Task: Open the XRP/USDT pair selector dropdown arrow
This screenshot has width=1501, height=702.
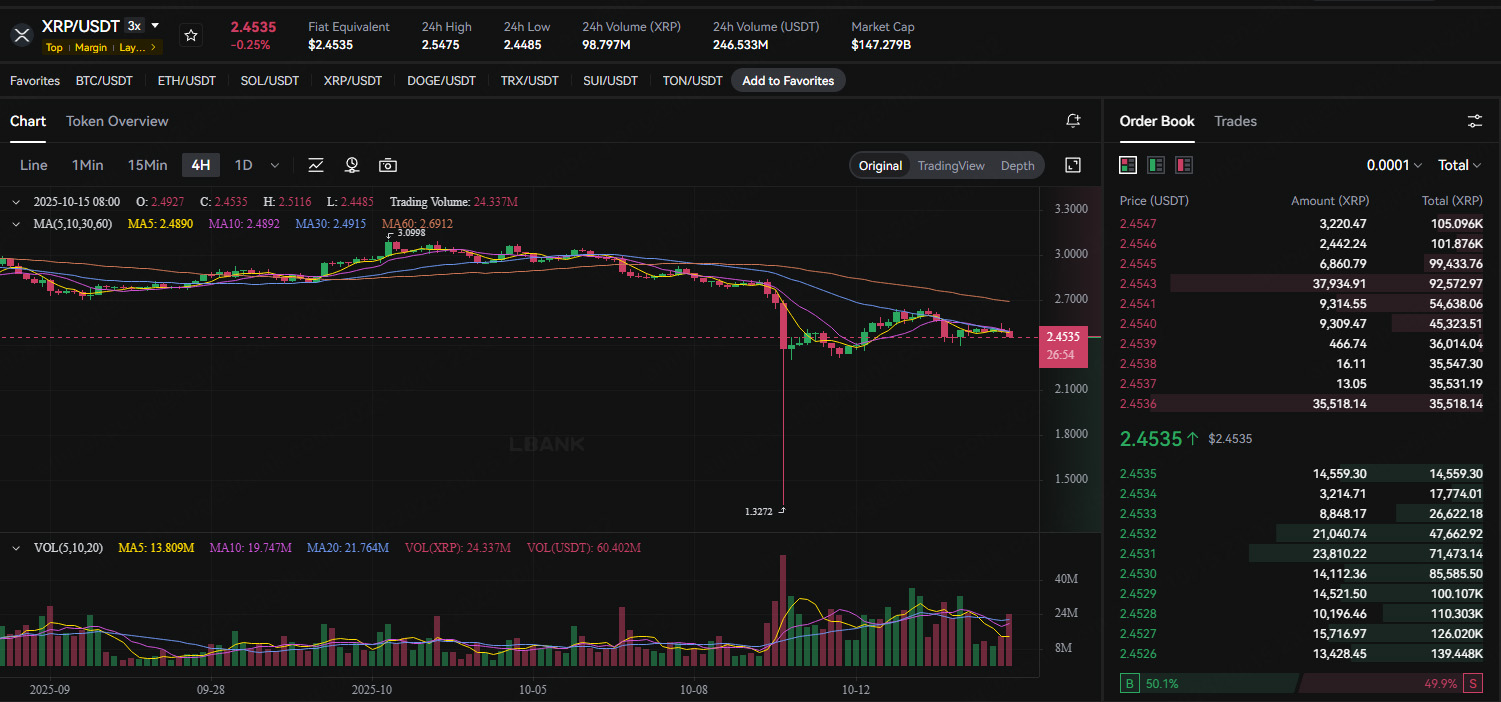Action: 155,25
